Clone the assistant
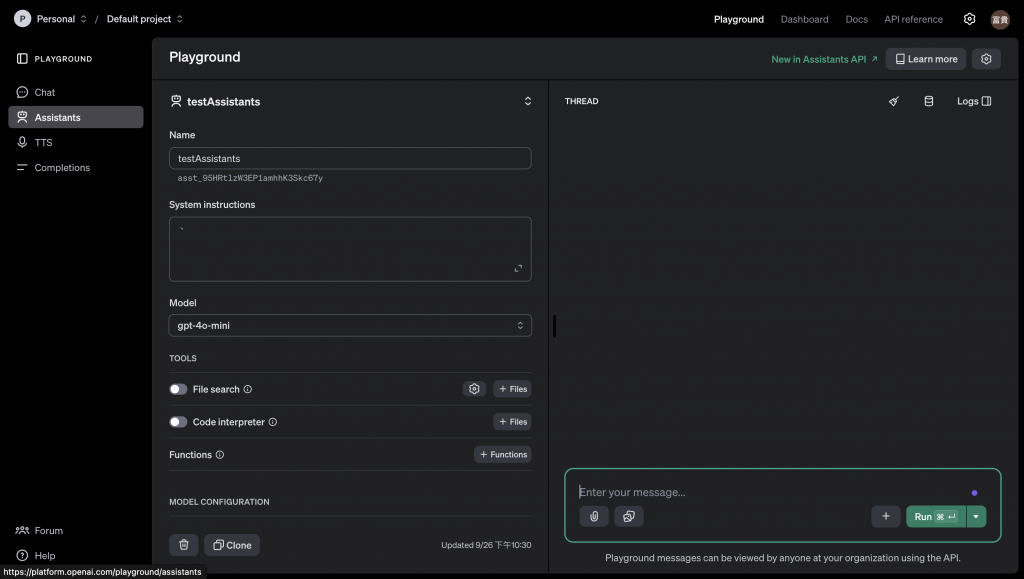1024x579 pixels. click(232, 544)
